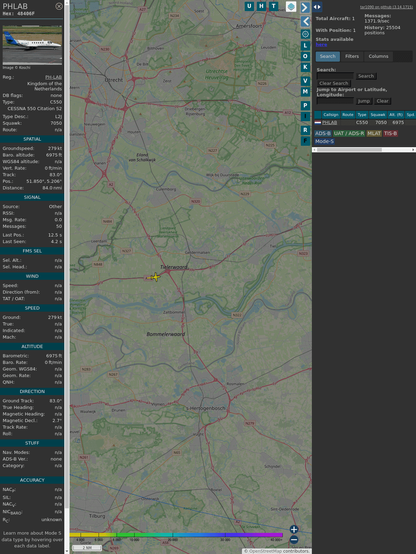Viewport: 416px width, 554px height.
Task: Click the TIS-B legend label
Action: (391, 133)
